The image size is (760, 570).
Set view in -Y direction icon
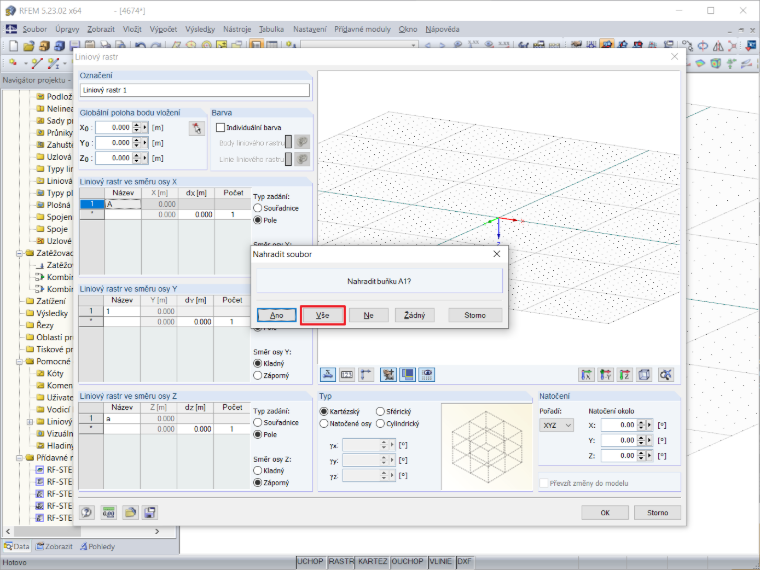(606, 374)
